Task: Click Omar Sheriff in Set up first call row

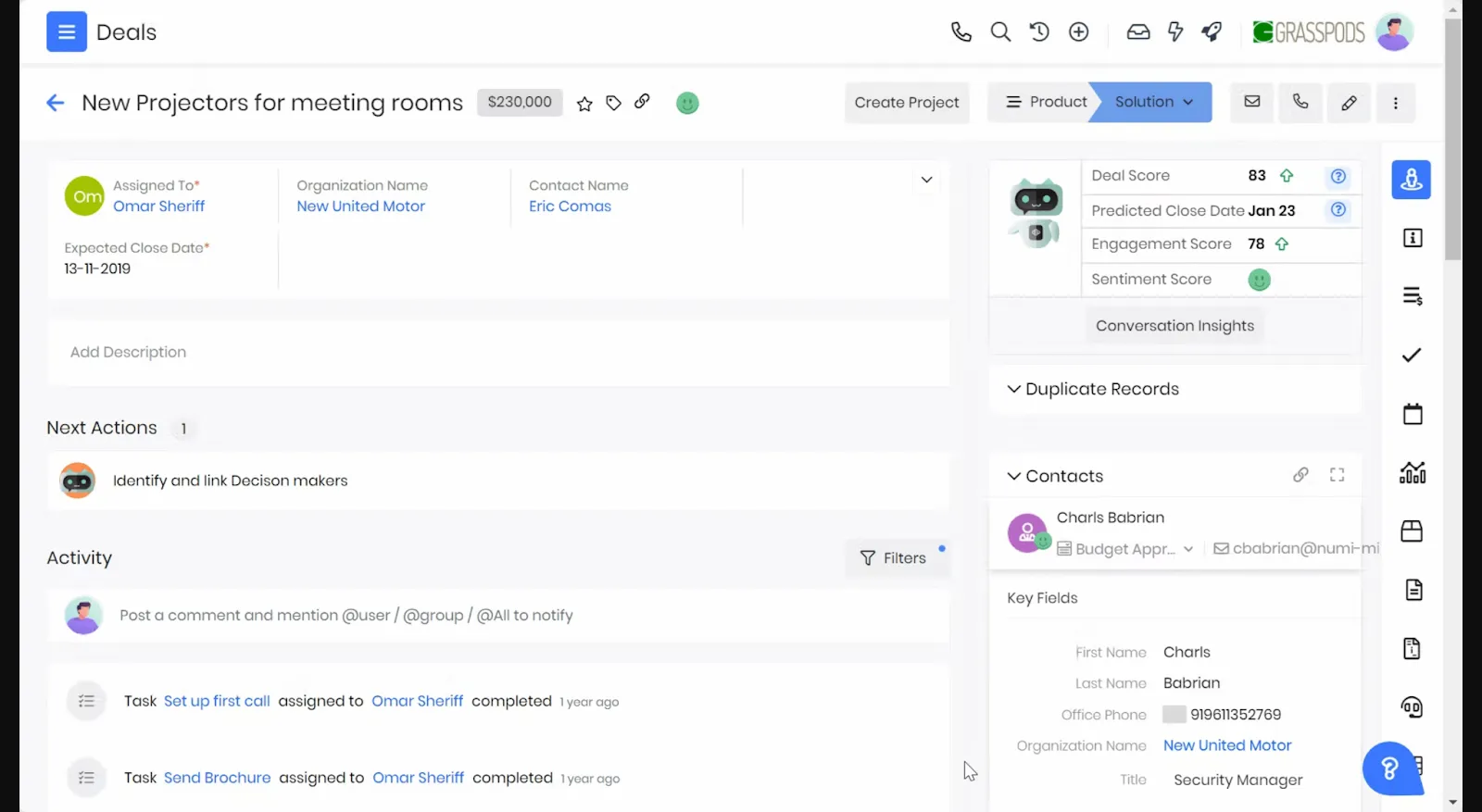Action: 418,702
